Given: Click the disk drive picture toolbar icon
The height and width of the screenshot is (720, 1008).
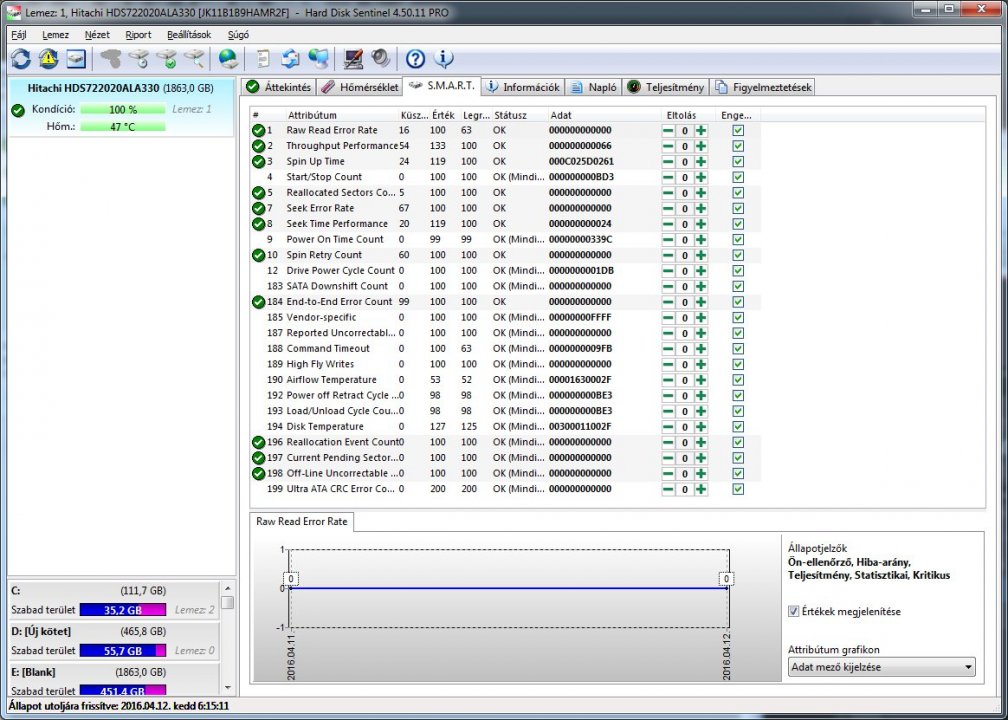Looking at the screenshot, I should 76,59.
